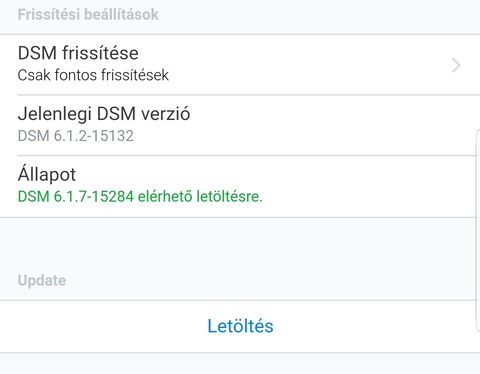Tap blank area right of Jelenlegi DSM verzió
Viewport: 480px width, 374px height.
click(x=333, y=125)
